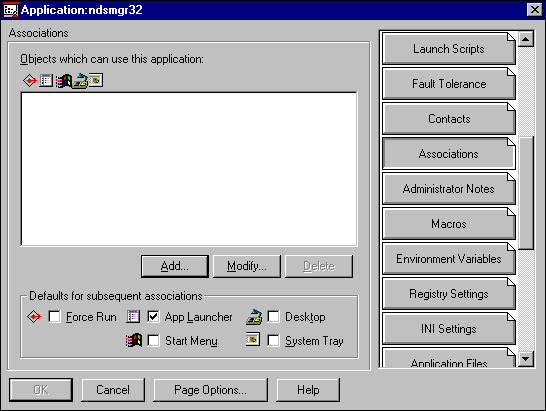
Task: Click System Tray icon in list header
Action: coord(95,80)
